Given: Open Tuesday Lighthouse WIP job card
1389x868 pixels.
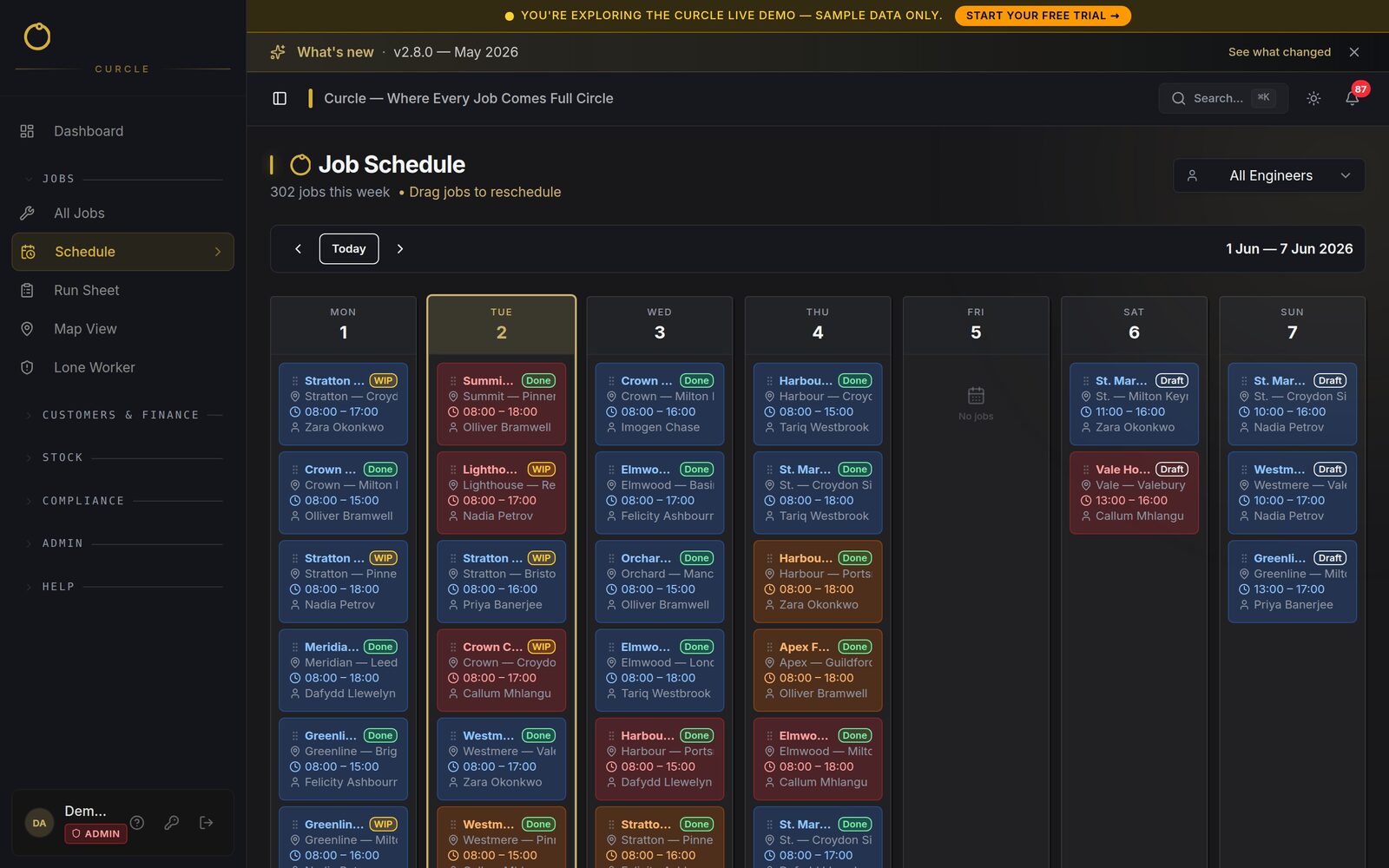Looking at the screenshot, I should 501,493.
